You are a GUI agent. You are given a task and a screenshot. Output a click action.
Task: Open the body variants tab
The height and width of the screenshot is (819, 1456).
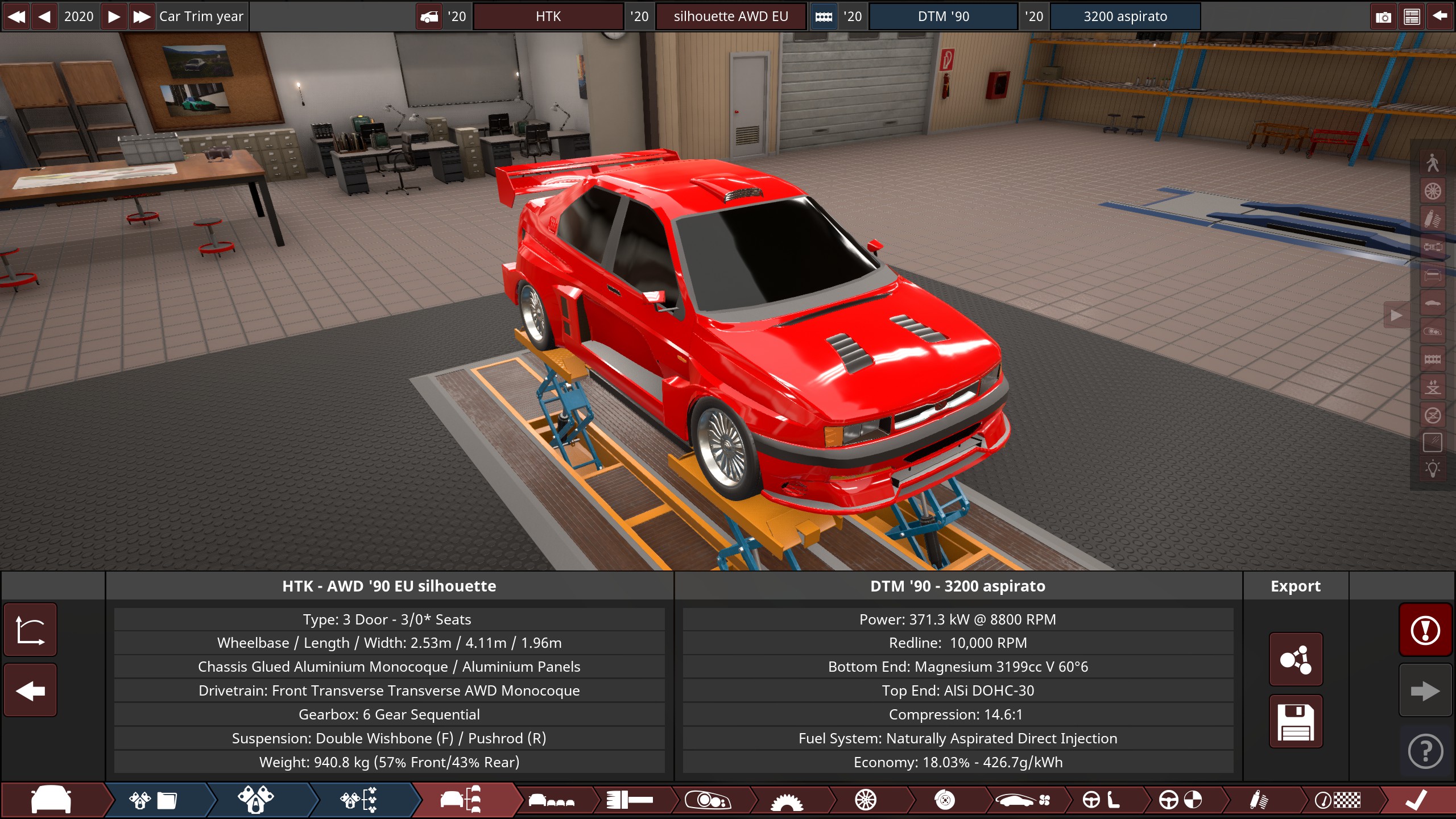552,801
